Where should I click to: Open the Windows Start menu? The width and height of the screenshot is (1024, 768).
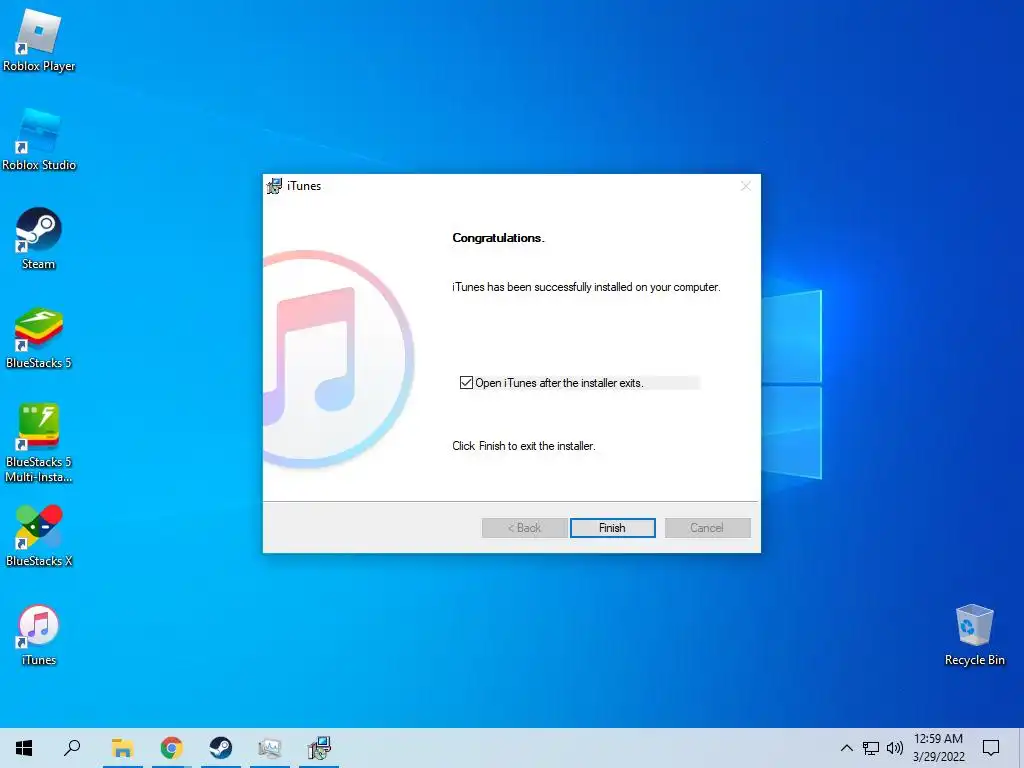24,748
